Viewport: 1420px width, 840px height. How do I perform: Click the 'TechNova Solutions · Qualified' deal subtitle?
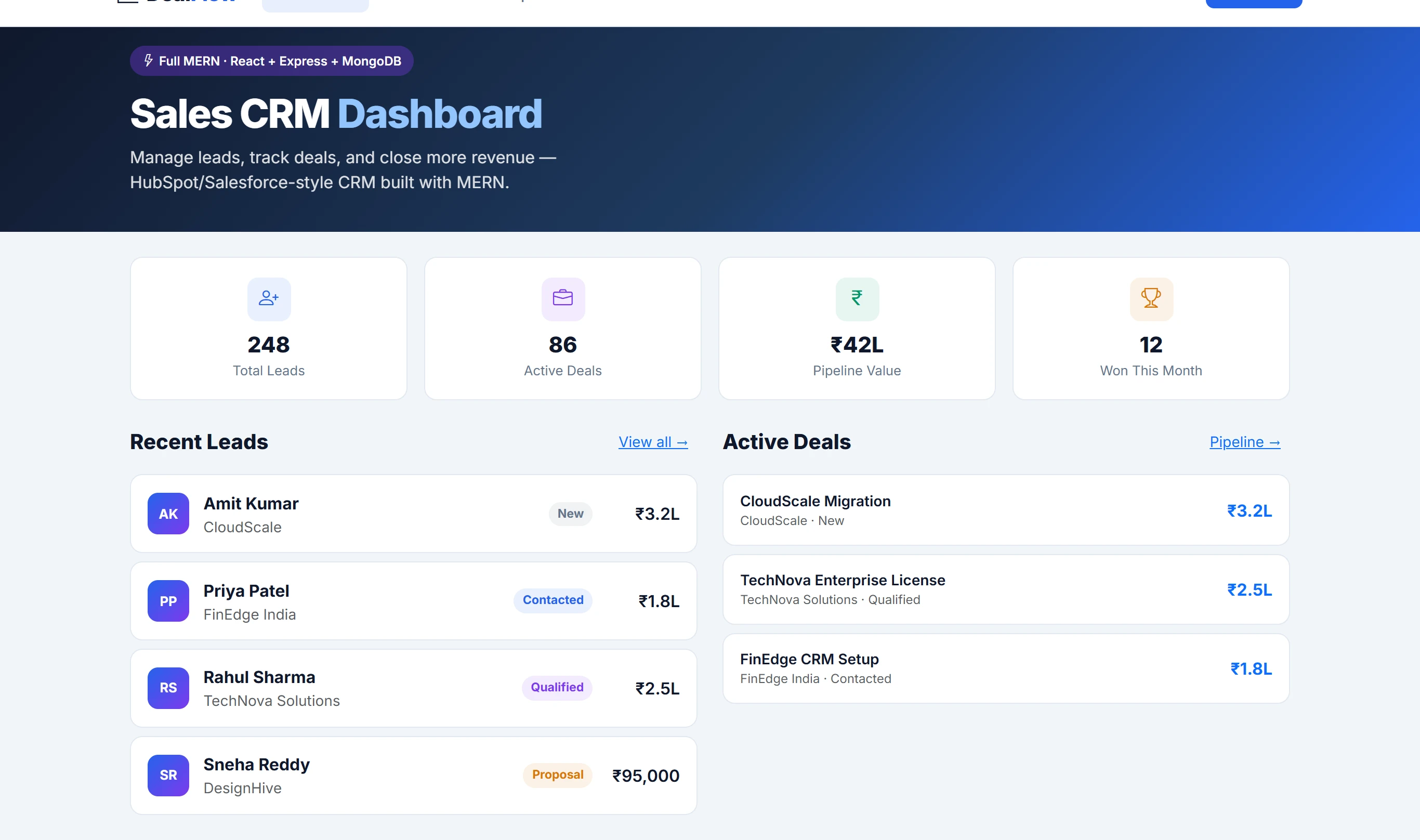[830, 599]
